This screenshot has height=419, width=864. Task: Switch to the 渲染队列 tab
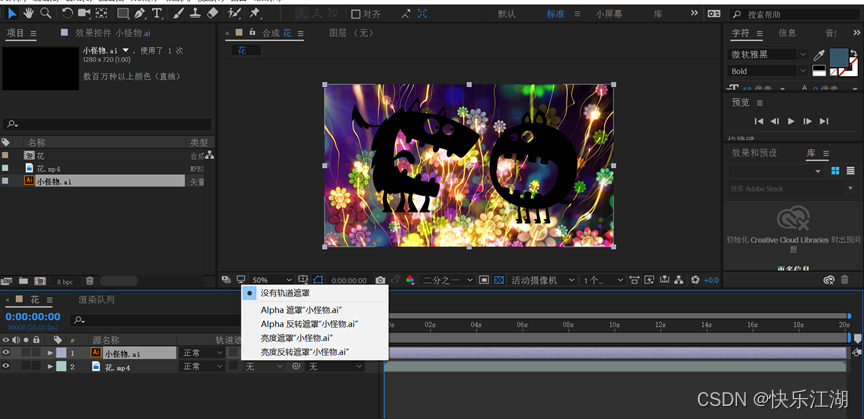(96, 299)
